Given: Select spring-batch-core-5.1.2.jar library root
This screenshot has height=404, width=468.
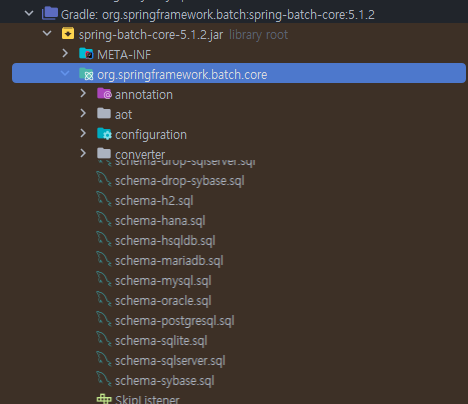Looking at the screenshot, I should click(183, 35).
